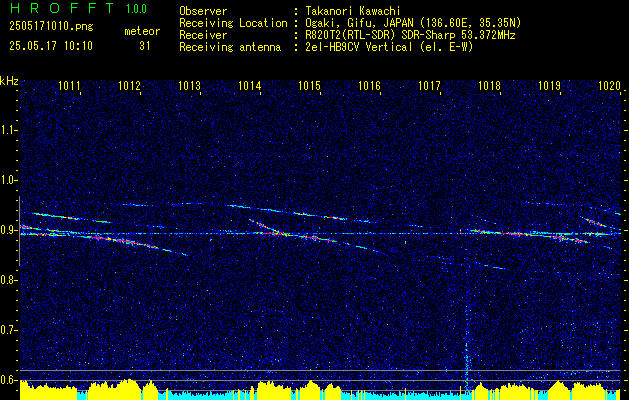
Task: Click the 1019 time axis label
Action: point(549,85)
